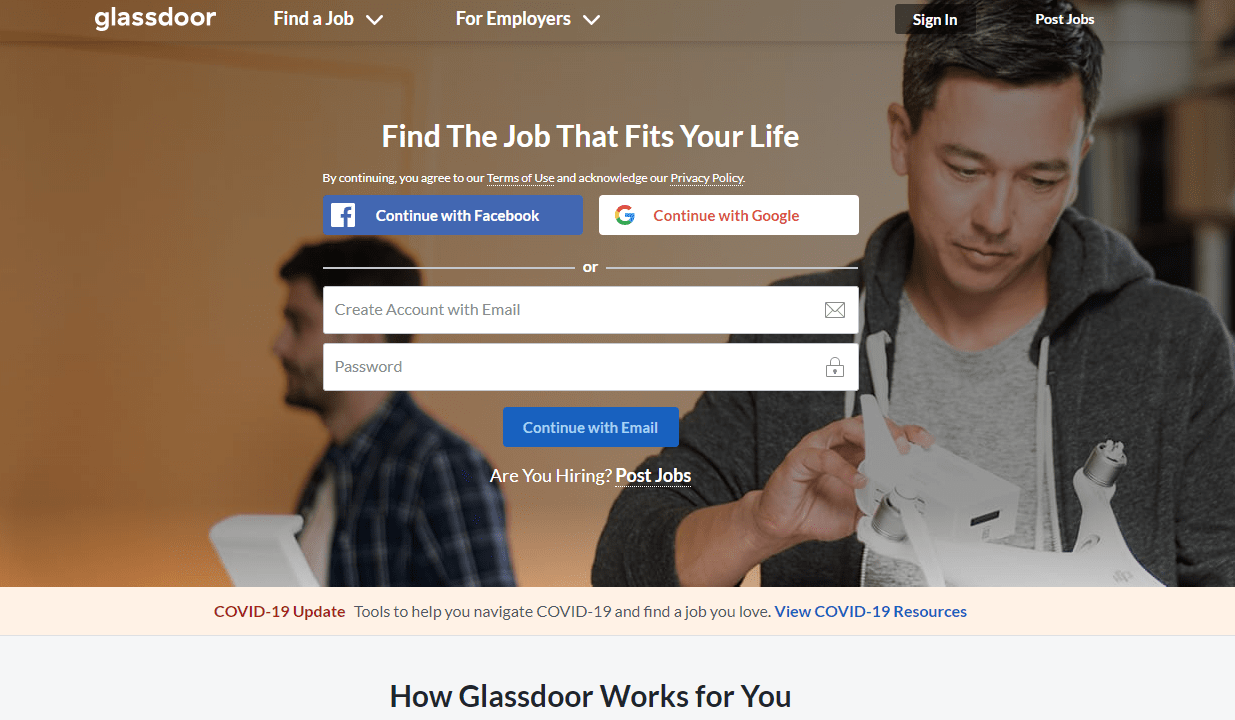Continue with Google
This screenshot has width=1235, height=720.
[x=729, y=215]
